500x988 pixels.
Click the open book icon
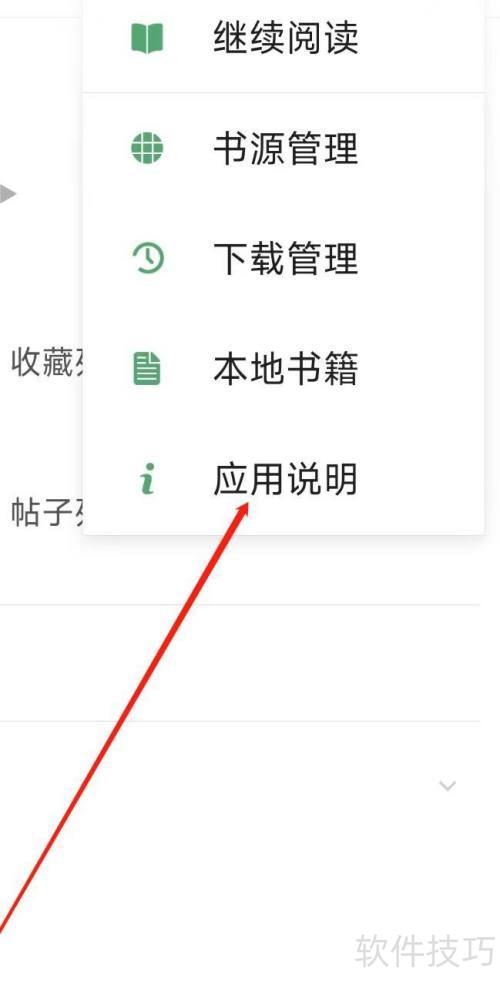point(147,38)
